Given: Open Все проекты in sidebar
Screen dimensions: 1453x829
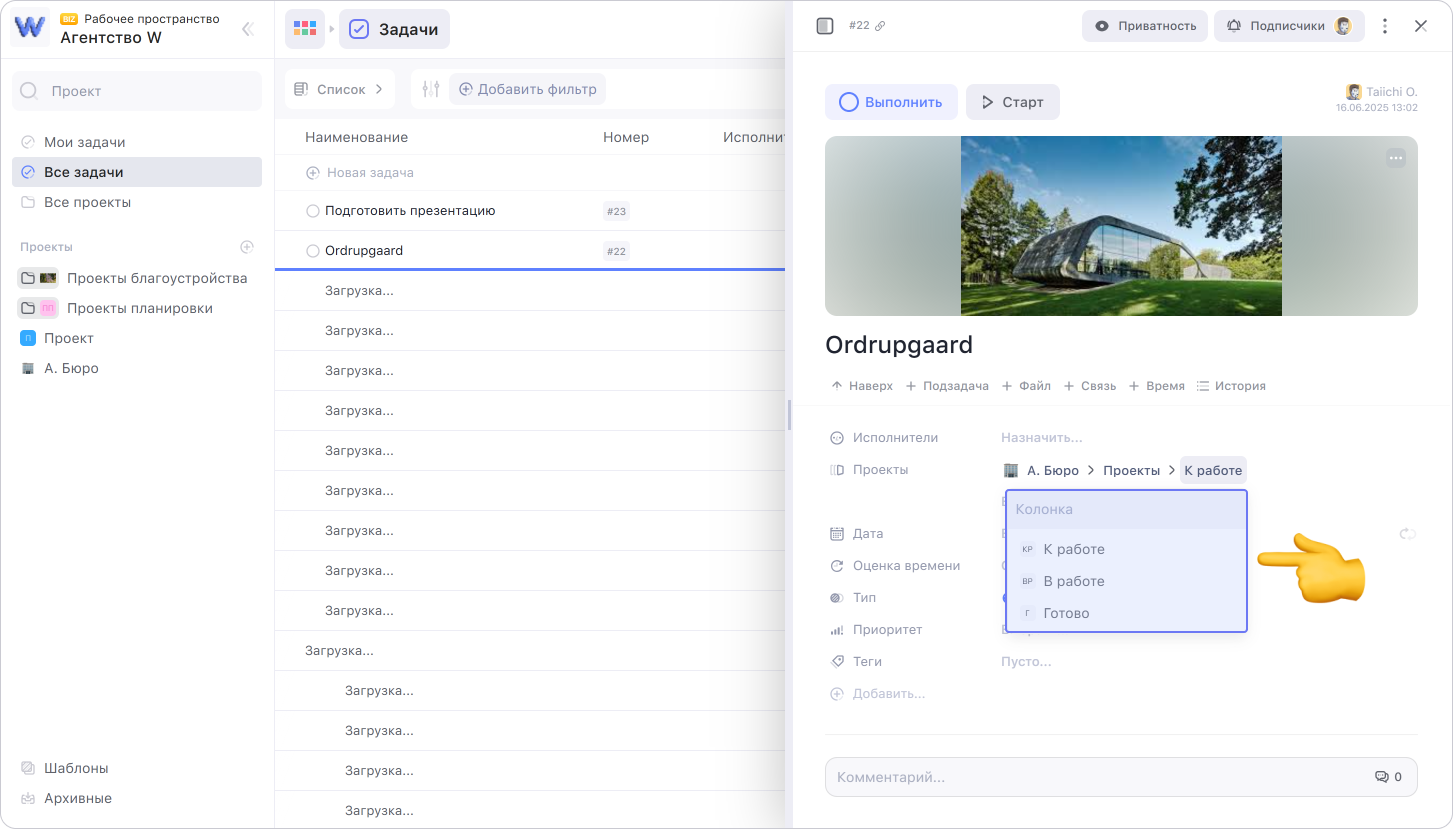Looking at the screenshot, I should (137, 202).
